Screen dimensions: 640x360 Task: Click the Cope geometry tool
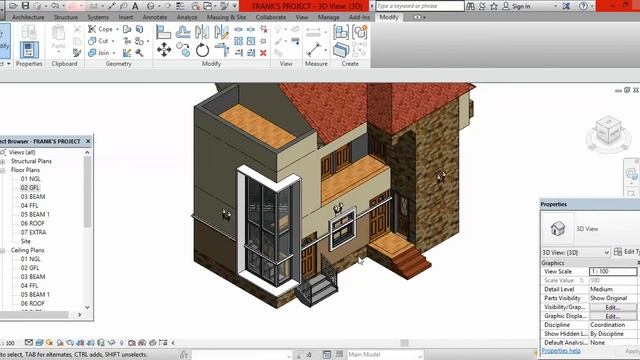pyautogui.click(x=101, y=29)
